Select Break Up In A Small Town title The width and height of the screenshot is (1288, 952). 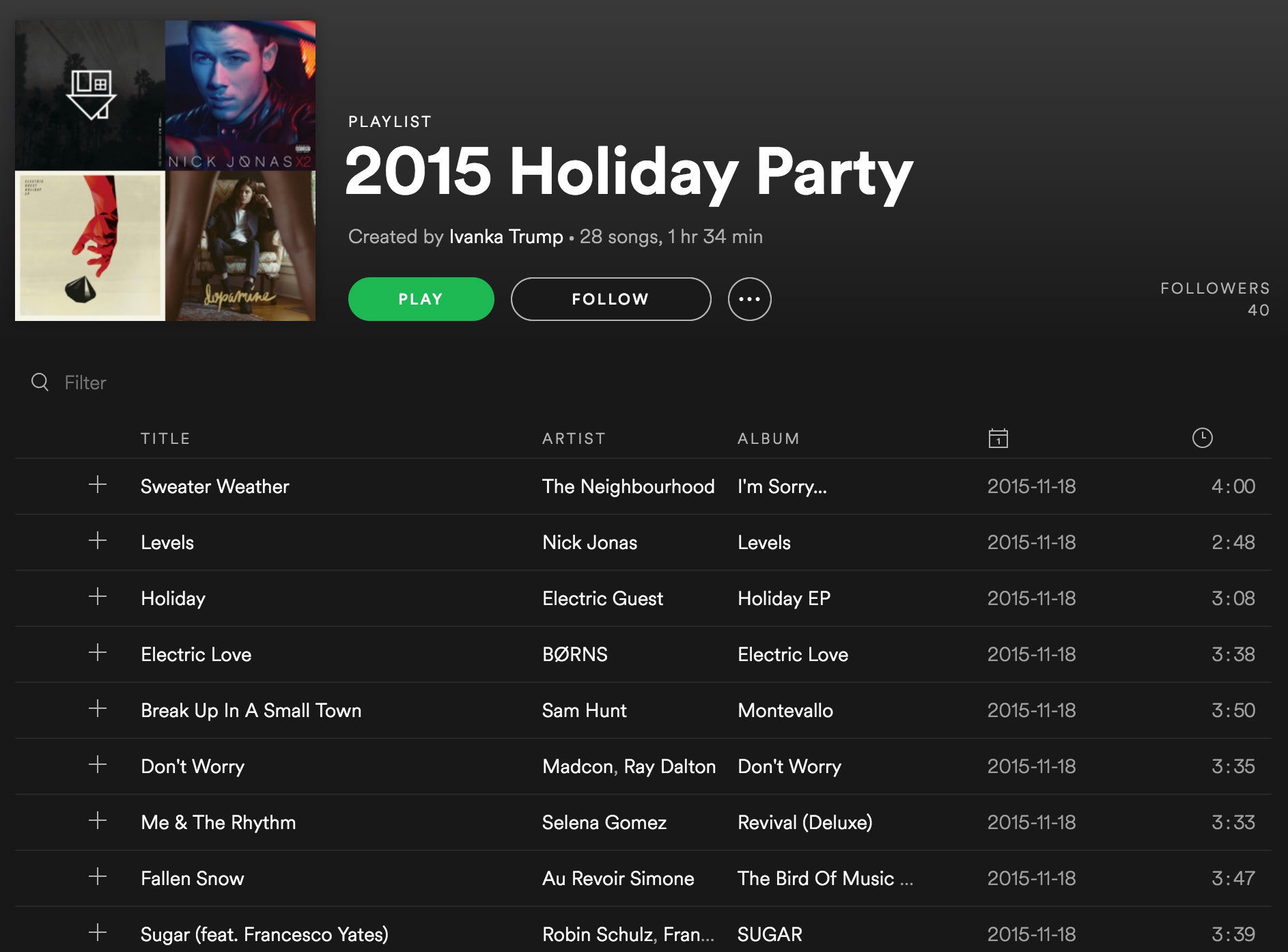251,710
